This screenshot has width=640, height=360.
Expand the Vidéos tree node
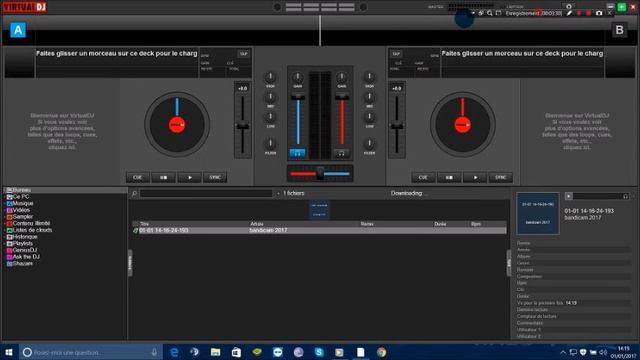pyautogui.click(x=4, y=210)
